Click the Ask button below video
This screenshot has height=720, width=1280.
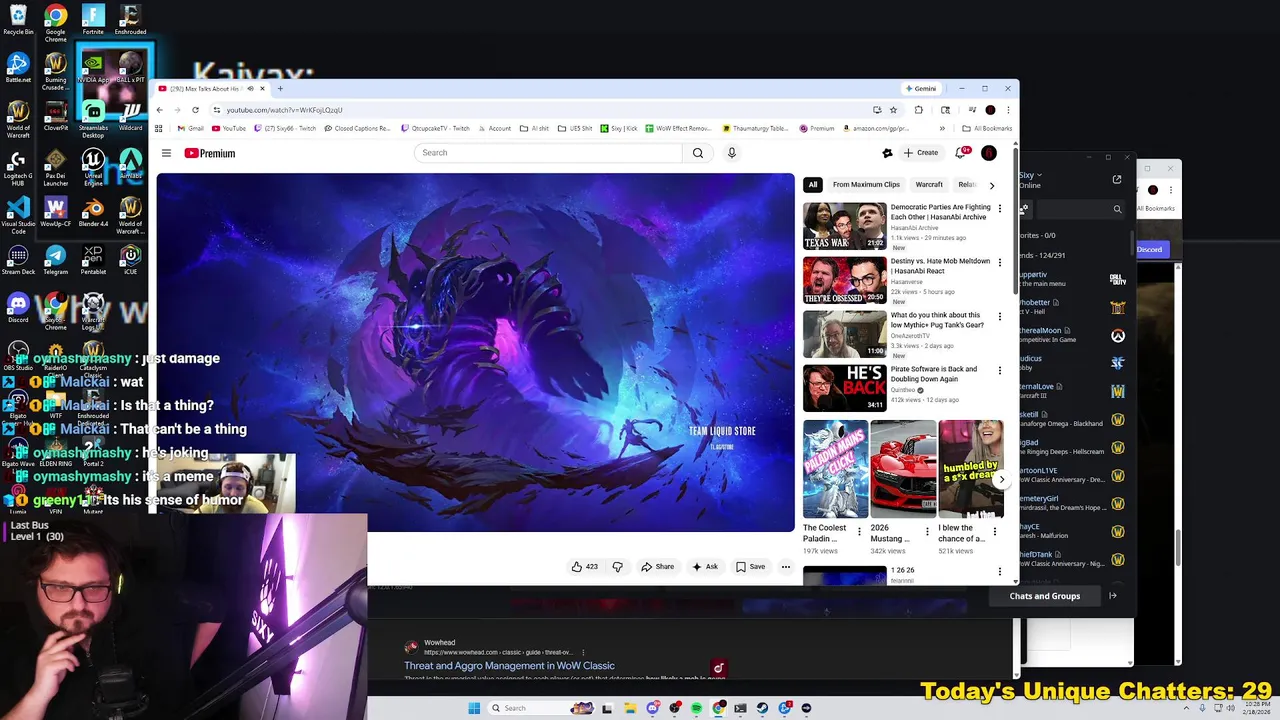pos(705,567)
